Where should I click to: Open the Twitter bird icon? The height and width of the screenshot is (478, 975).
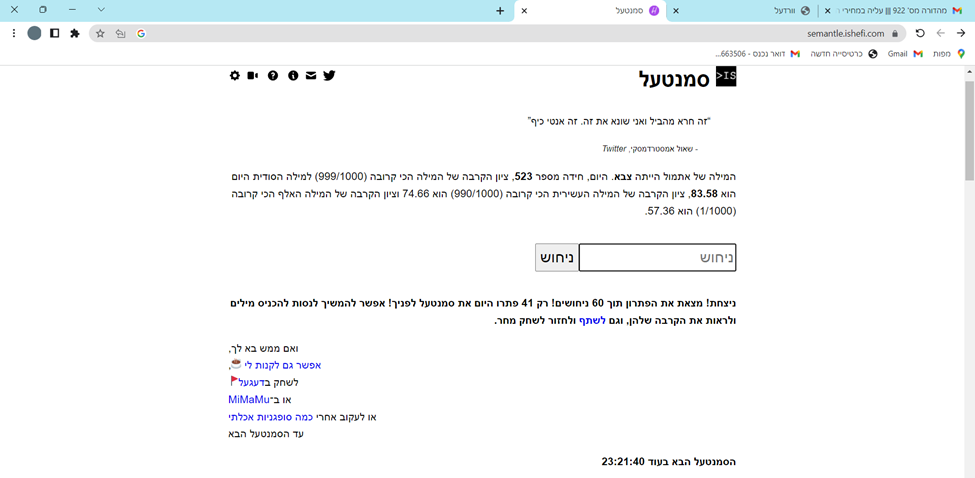click(329, 75)
